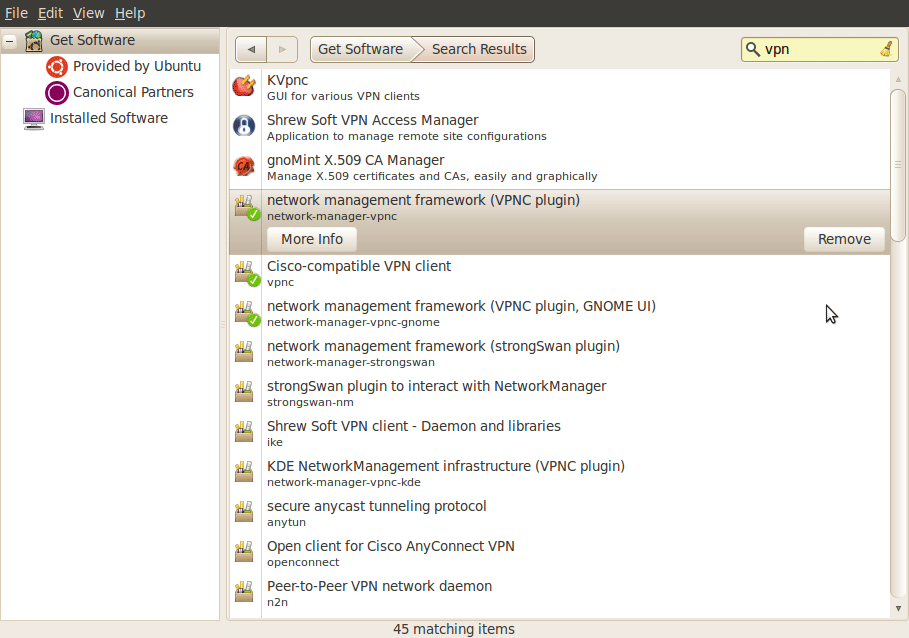This screenshot has width=909, height=638.
Task: Click 'Application to manage remote site configurations' description
Action: (406, 136)
